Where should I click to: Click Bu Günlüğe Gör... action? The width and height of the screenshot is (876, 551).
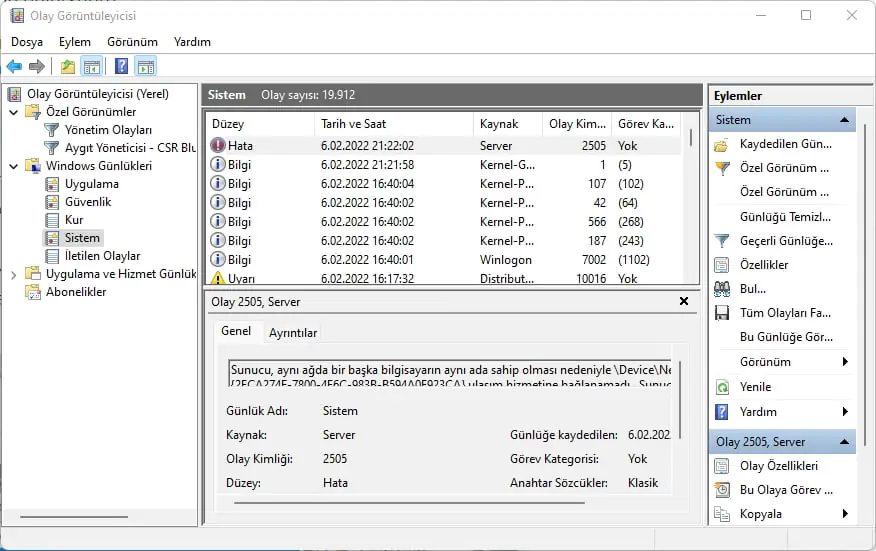point(786,337)
